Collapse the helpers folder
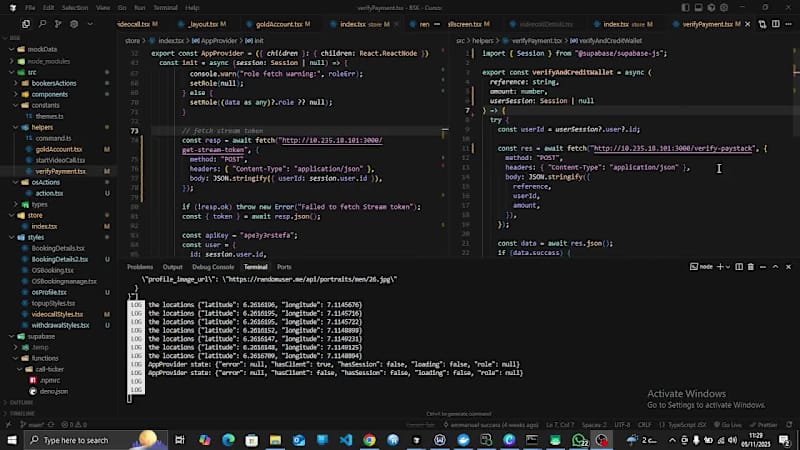 pyautogui.click(x=42, y=127)
